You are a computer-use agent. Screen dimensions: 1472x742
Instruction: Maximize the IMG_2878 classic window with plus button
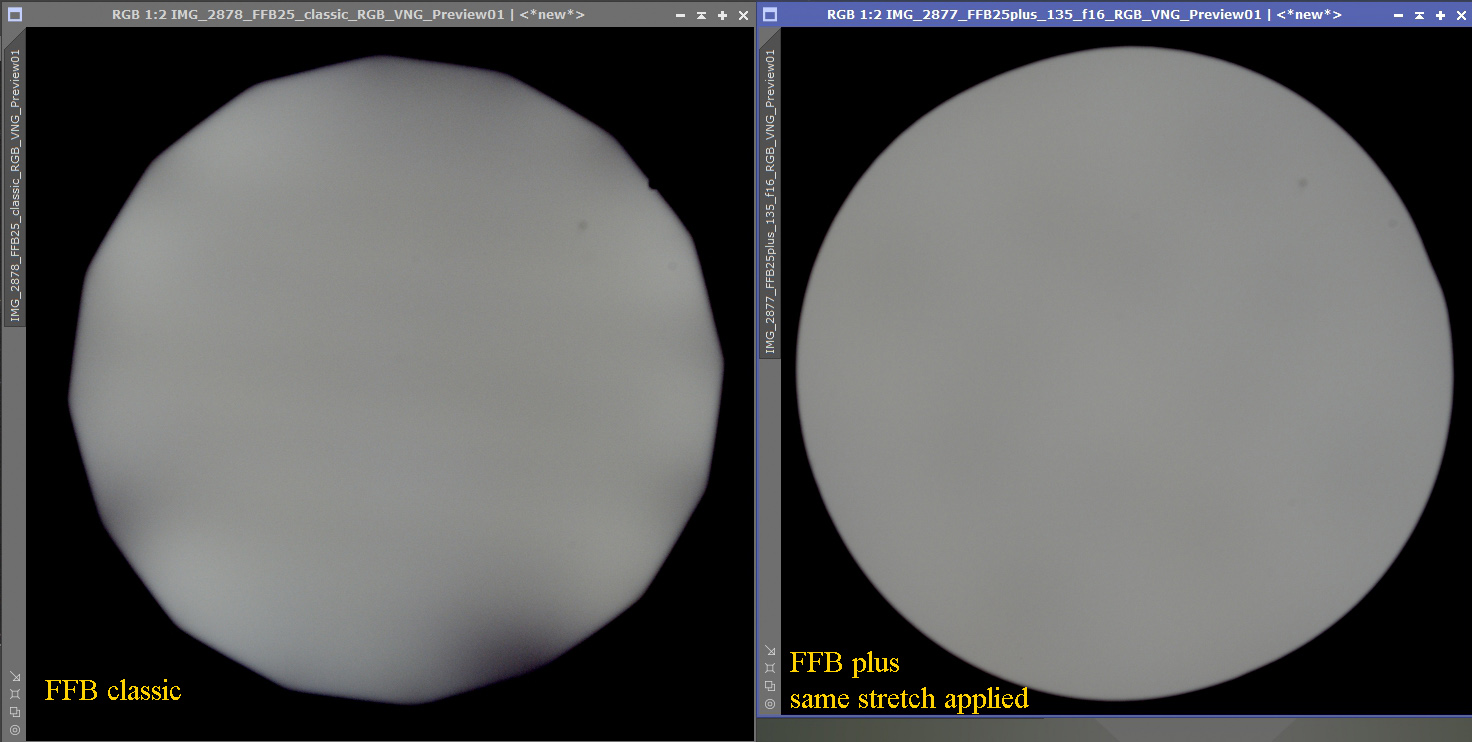coord(722,15)
